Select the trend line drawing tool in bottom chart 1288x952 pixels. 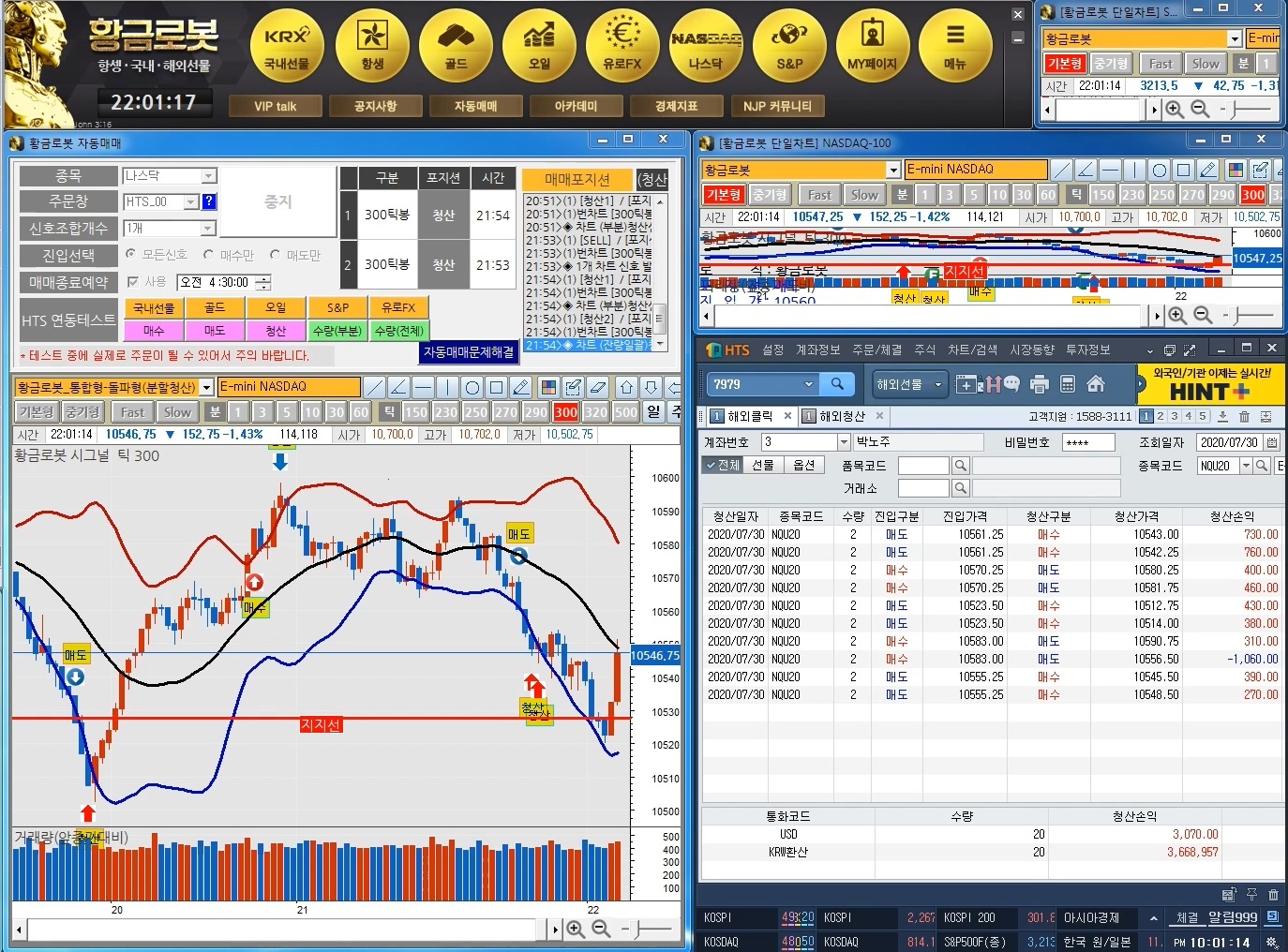374,387
